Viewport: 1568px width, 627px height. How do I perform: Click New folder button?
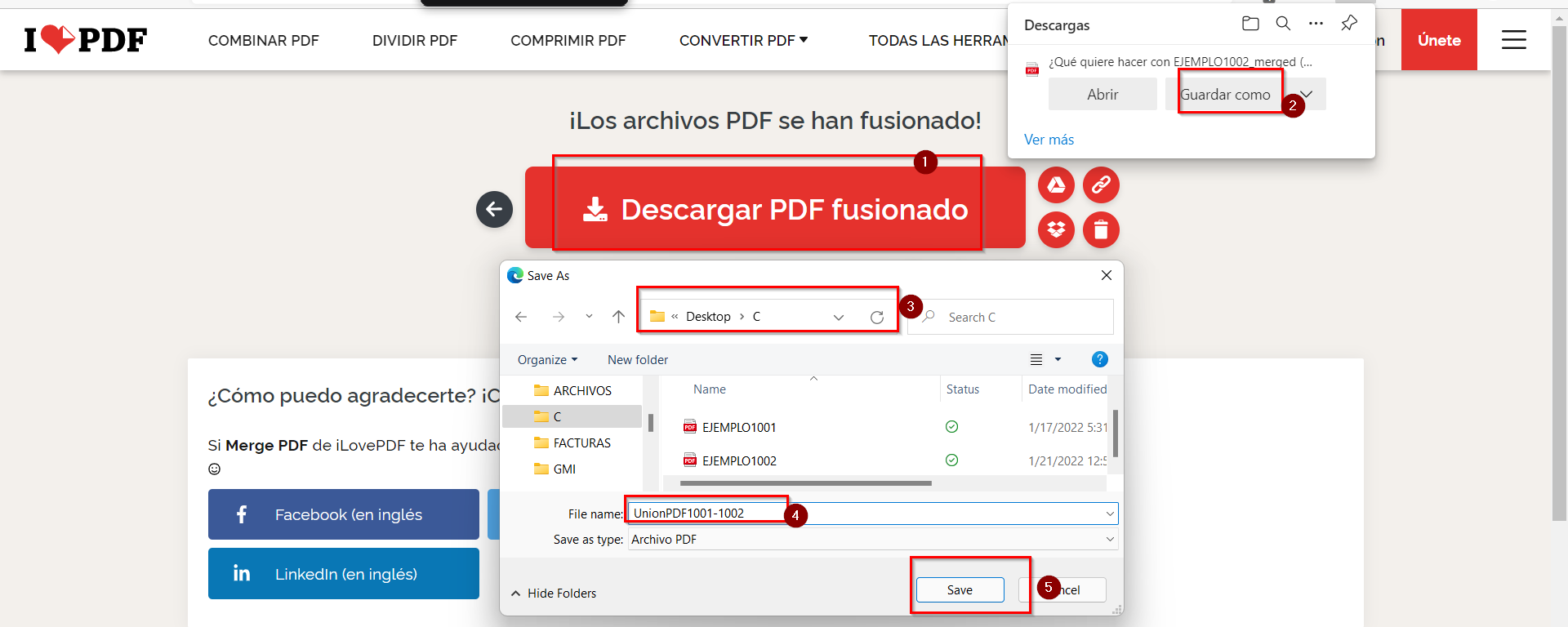(x=638, y=359)
